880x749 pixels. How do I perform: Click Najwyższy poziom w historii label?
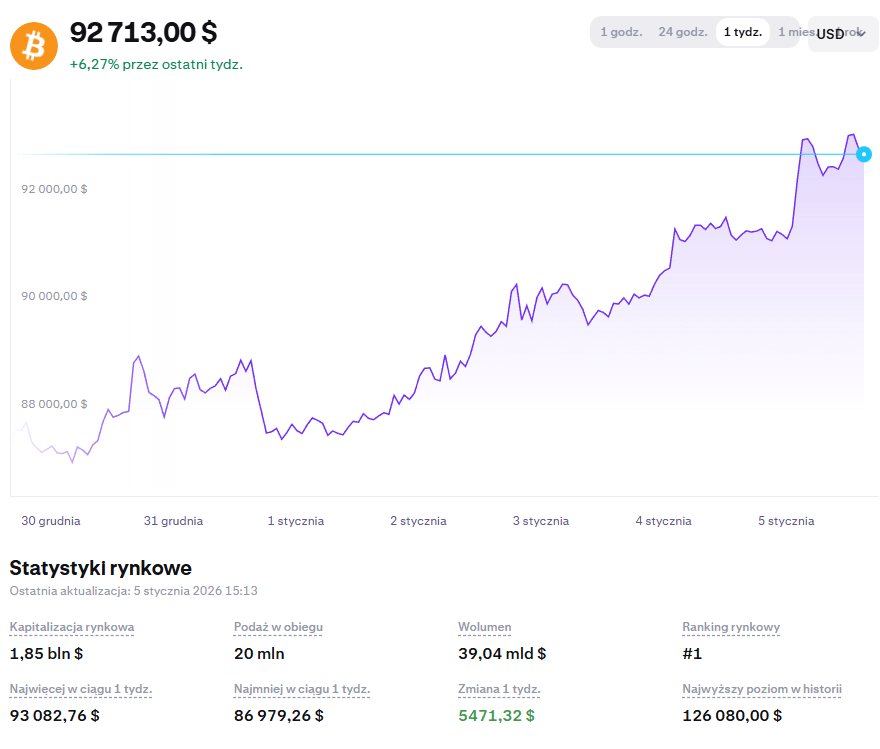(x=762, y=689)
